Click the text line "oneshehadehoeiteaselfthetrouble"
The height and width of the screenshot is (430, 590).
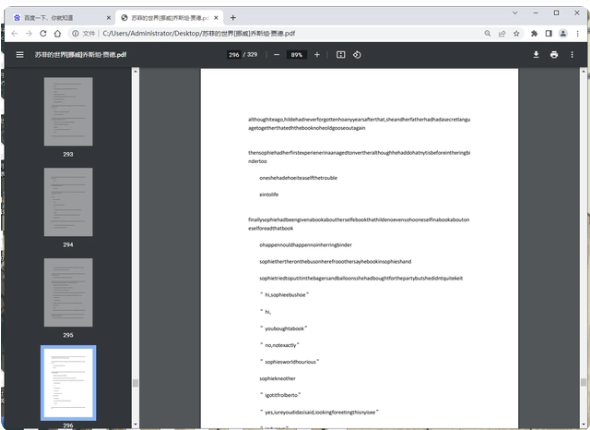(x=298, y=178)
